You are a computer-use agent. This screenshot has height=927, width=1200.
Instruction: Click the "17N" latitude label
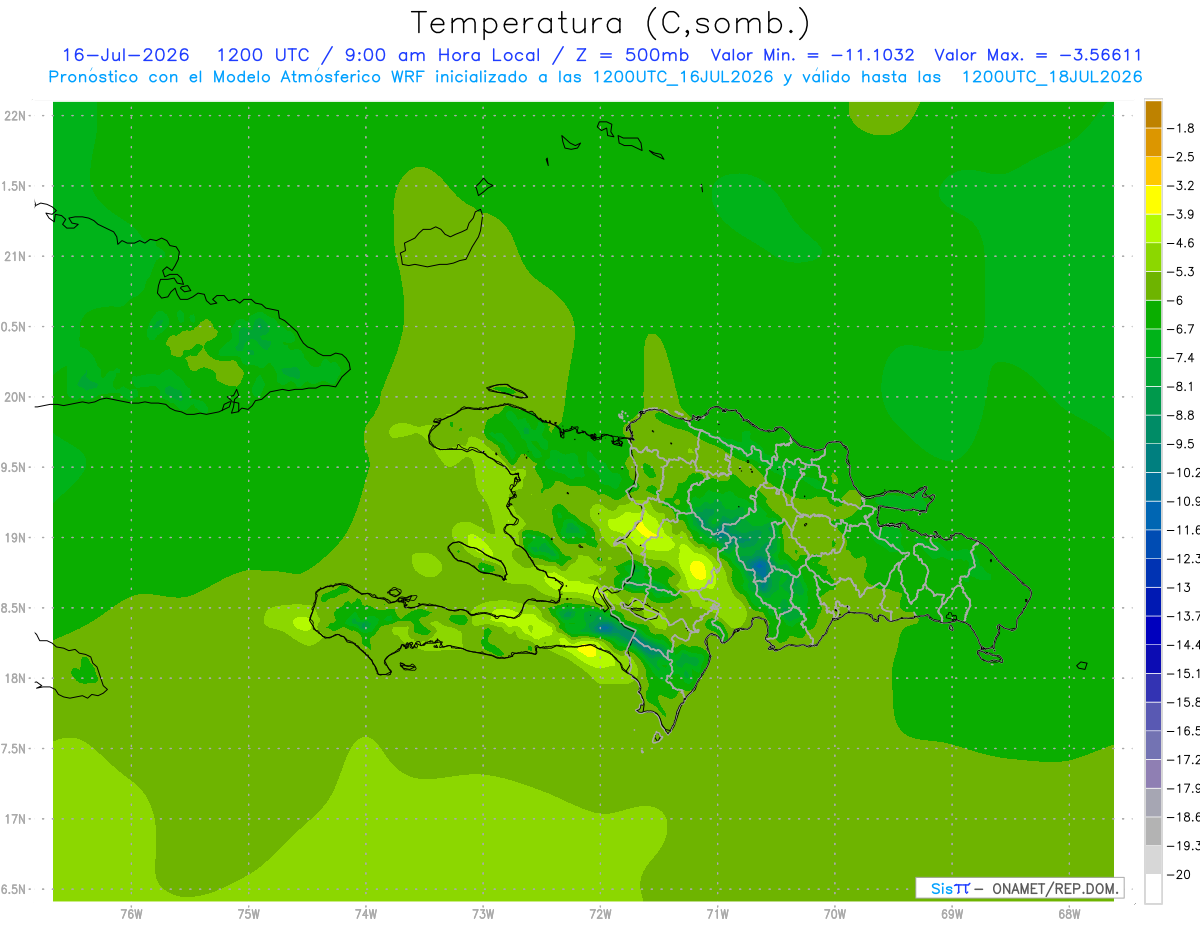(x=15, y=819)
